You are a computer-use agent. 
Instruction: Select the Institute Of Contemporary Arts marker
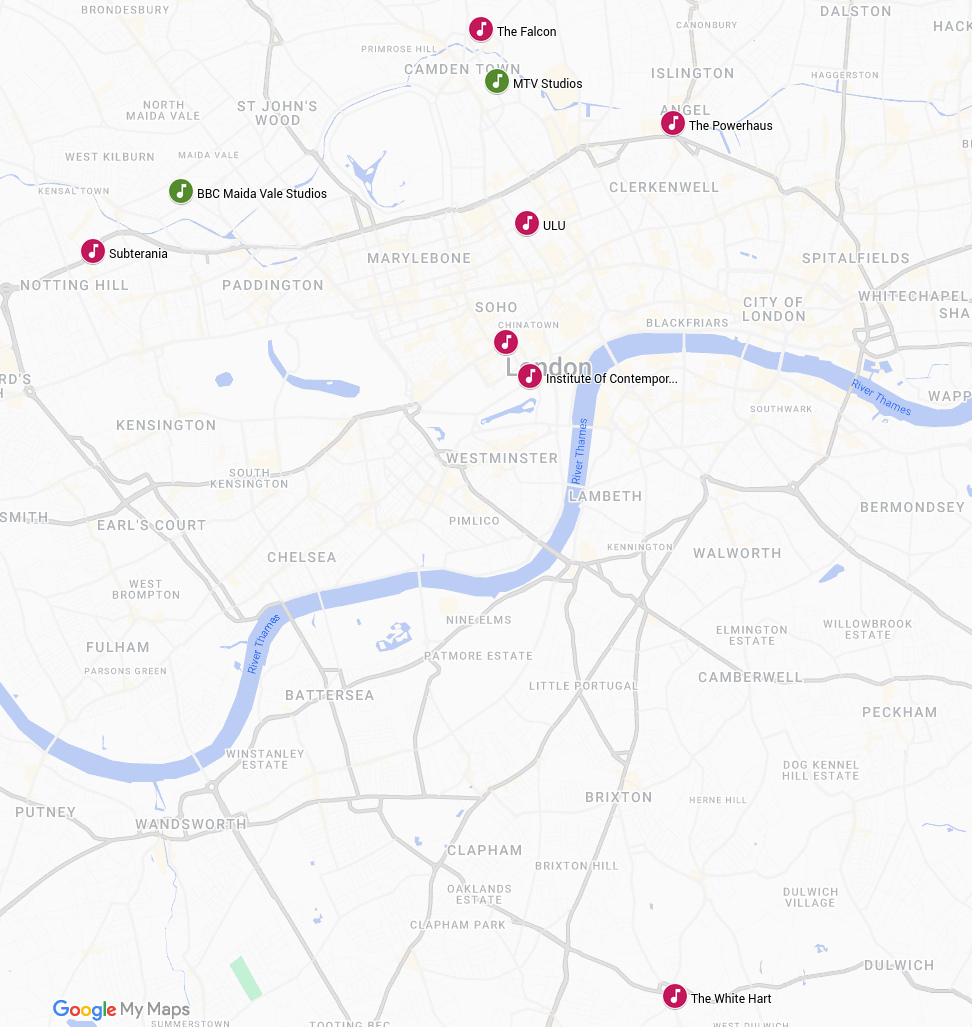pos(530,377)
